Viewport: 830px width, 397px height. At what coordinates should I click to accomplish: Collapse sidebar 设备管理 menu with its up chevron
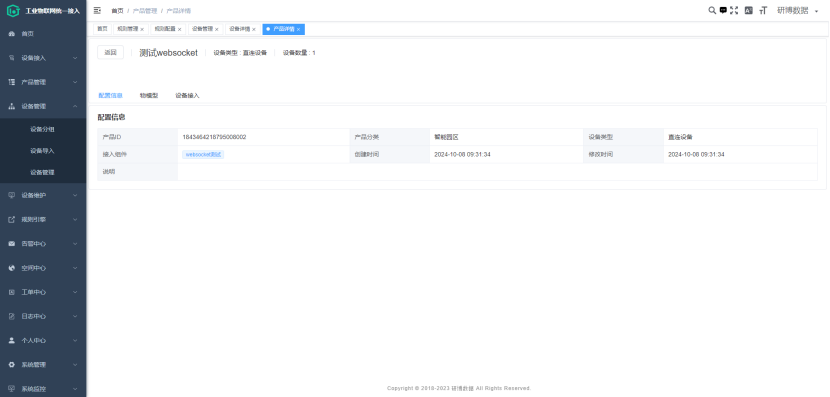coord(75,106)
